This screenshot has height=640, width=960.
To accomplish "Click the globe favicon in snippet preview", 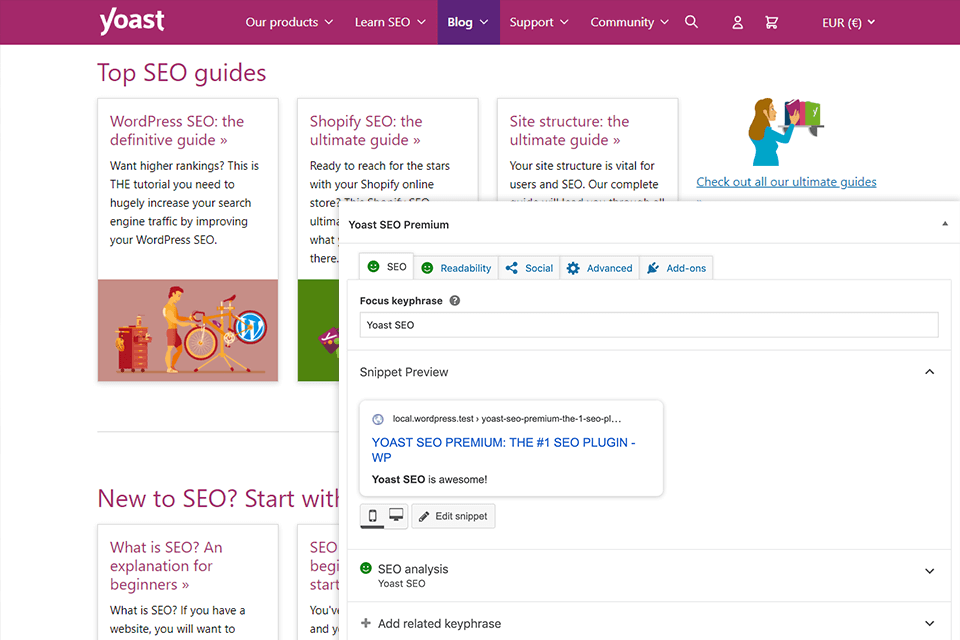I will click(378, 420).
